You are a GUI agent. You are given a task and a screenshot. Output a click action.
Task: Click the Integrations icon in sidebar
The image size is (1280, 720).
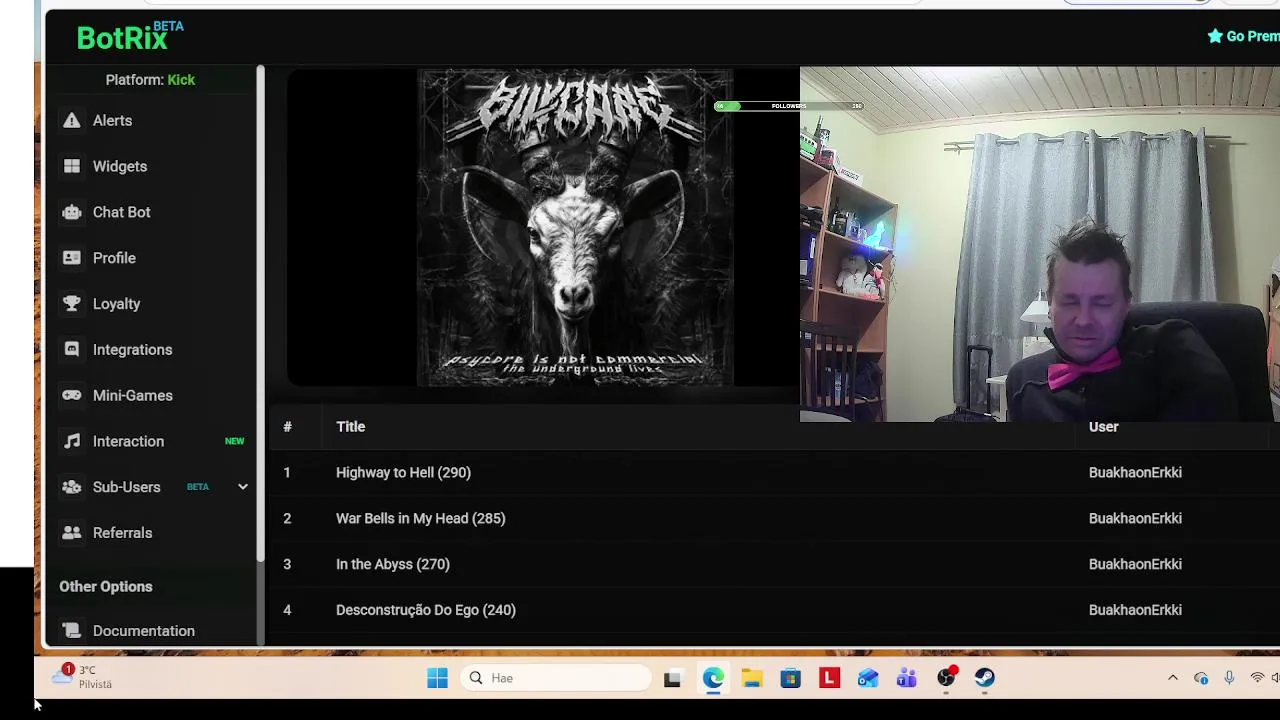pos(71,350)
